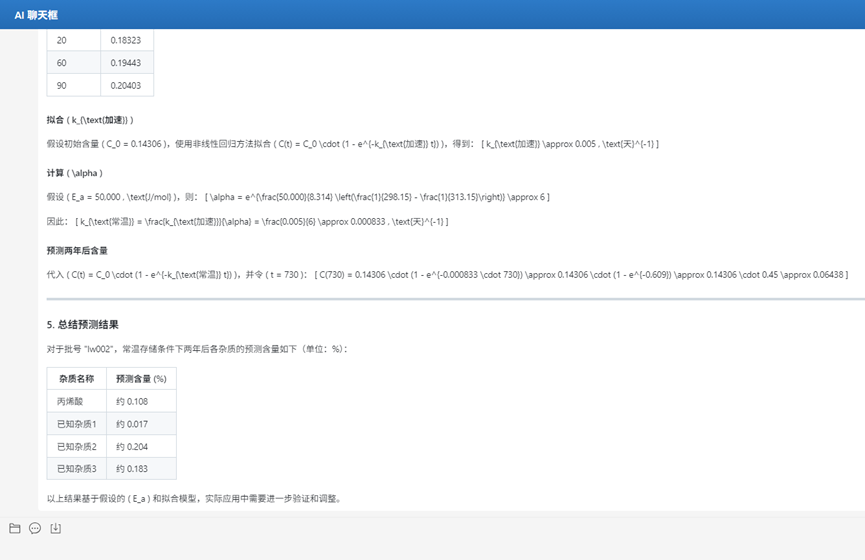
Task: Click the AI 聊天框 title in header
Action: 35,15
